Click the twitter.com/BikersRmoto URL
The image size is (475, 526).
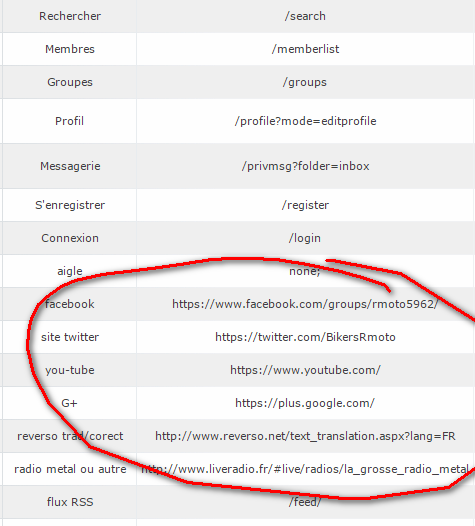pyautogui.click(x=305, y=337)
